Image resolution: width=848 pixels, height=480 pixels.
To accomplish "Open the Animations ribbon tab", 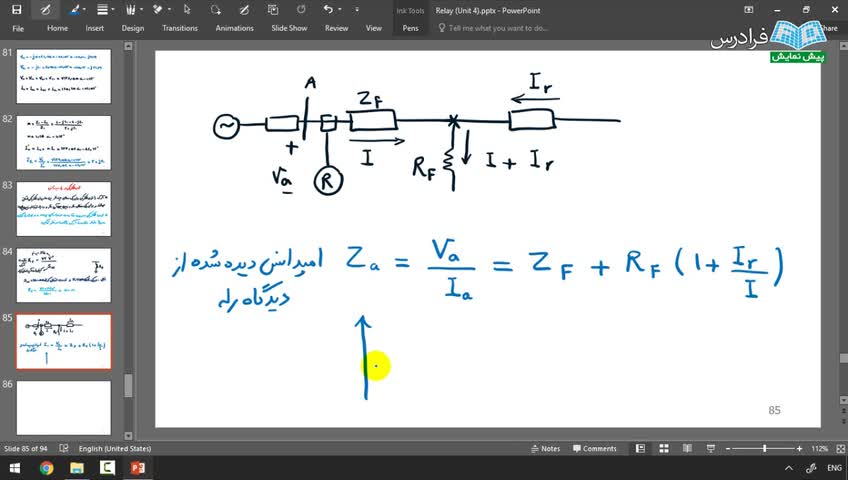I will 234,28.
